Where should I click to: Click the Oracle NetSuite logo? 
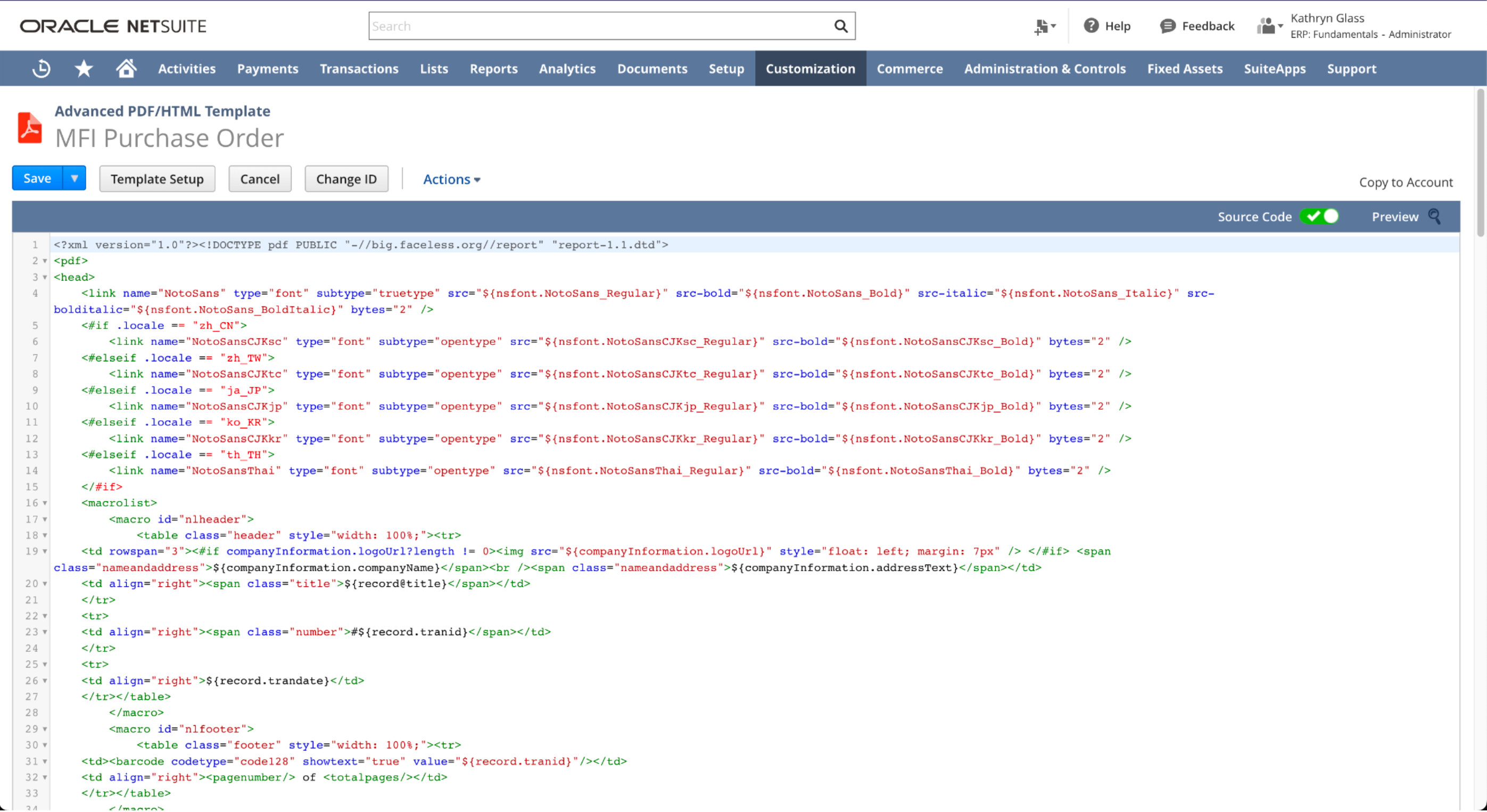113,26
